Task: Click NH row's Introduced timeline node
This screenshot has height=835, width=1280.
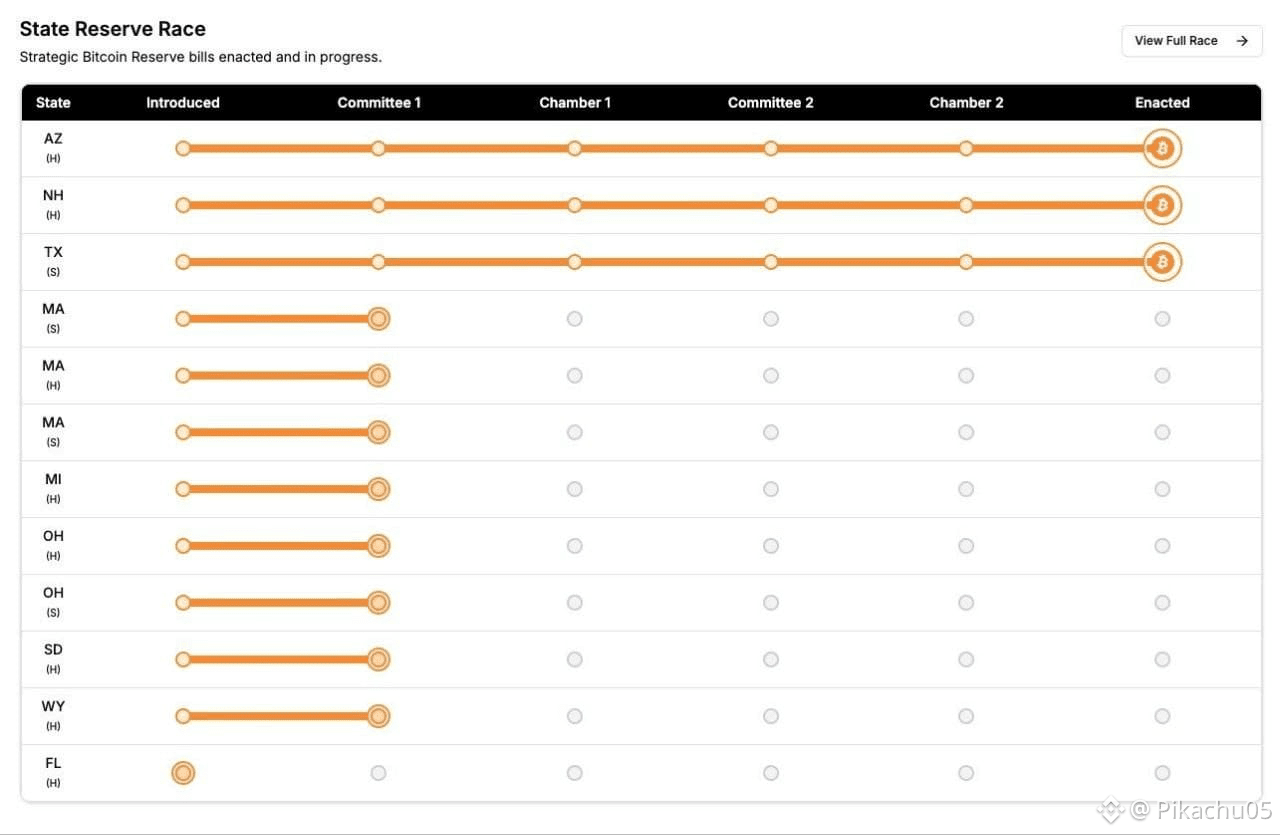Action: [182, 205]
